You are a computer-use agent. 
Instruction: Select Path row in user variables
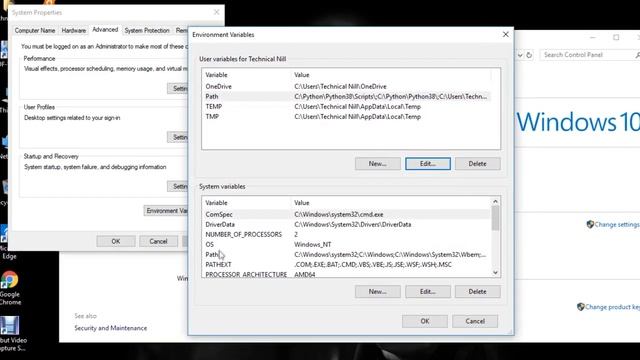(x=347, y=97)
